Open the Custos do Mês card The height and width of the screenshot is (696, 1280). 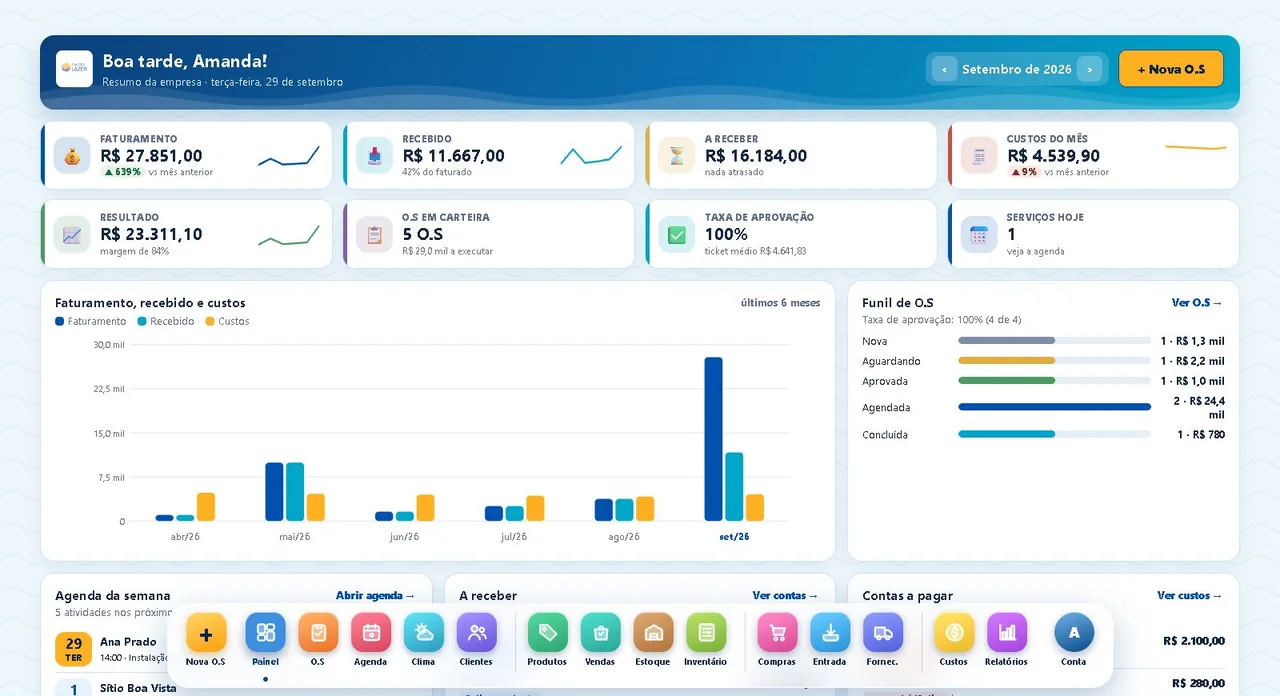(1094, 155)
